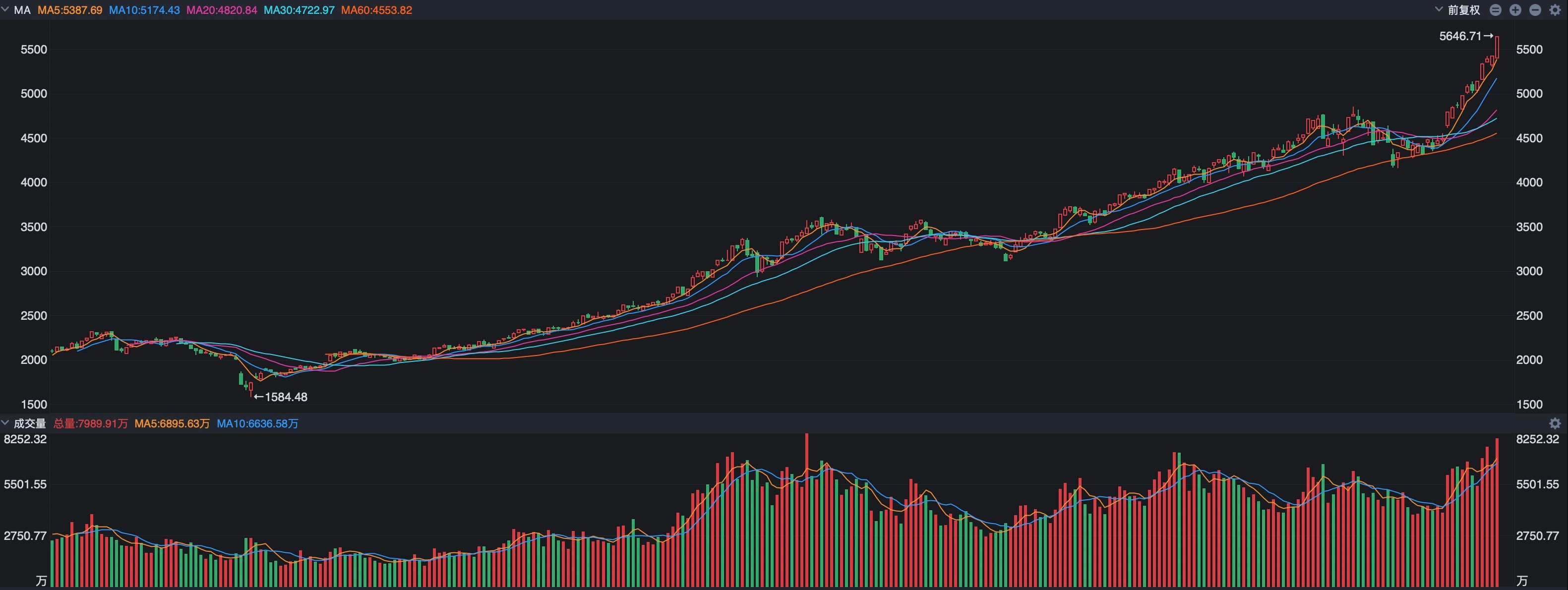Click the right axis 2000 price label
This screenshot has height=590, width=1568.
[1529, 360]
